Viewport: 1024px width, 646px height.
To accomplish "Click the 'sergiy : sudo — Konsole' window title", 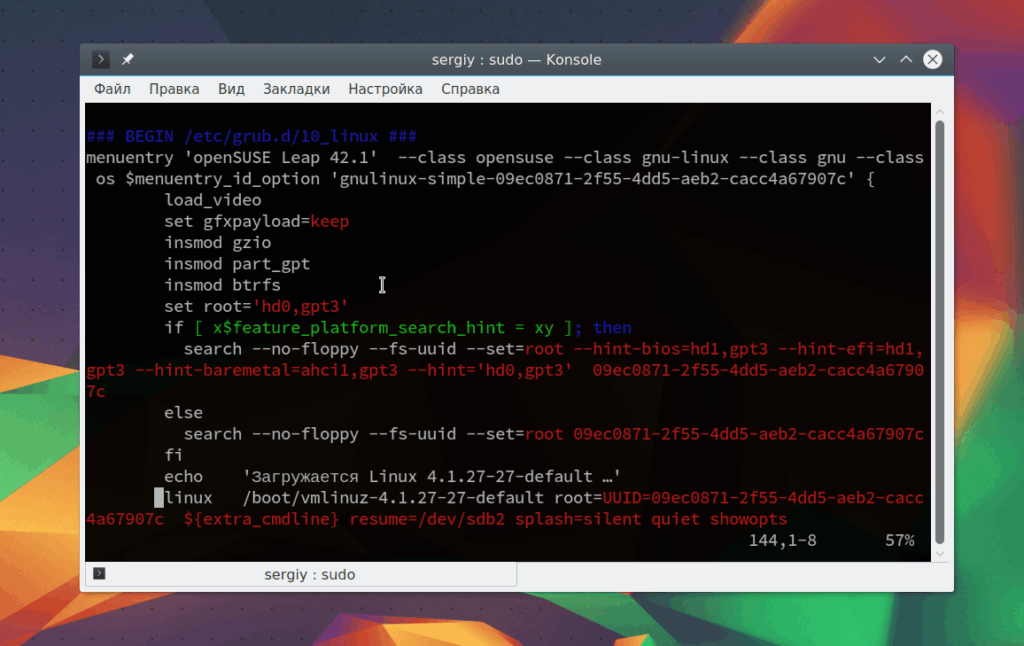I will pyautogui.click(x=517, y=59).
